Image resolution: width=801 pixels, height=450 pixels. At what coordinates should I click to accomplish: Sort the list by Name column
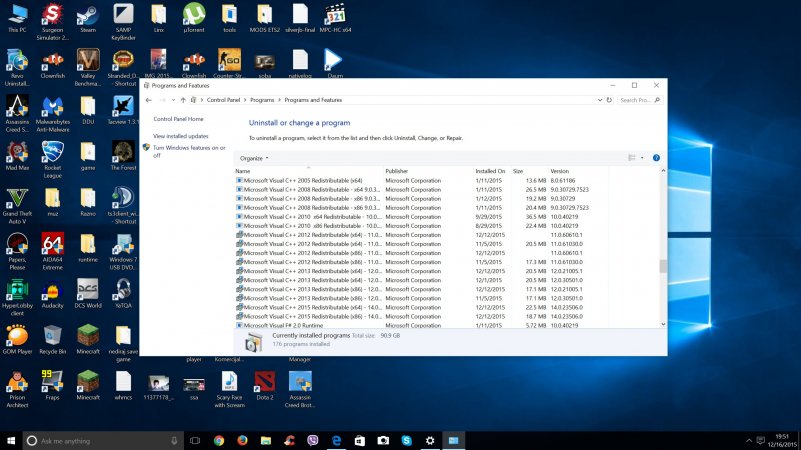click(x=308, y=171)
